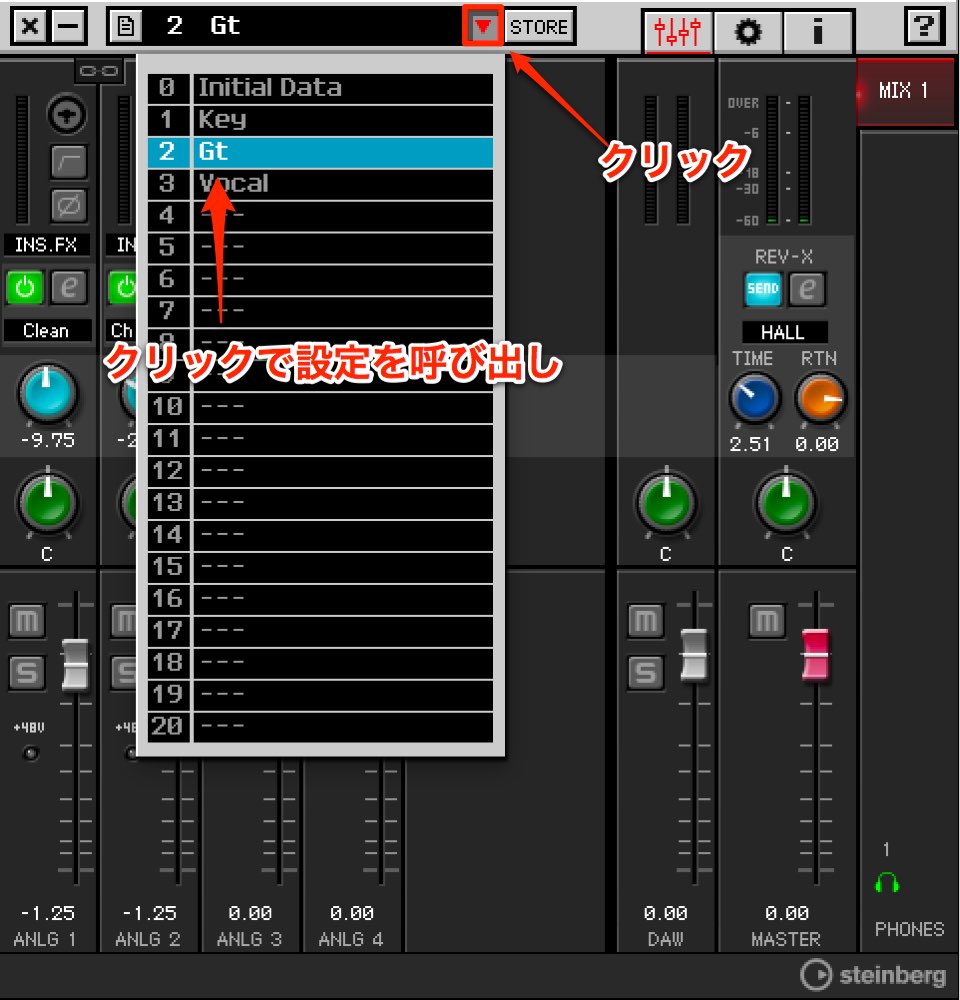Click the ANLG 1 INS.FX label
Viewport: 960px width, 1000px height.
tap(46, 245)
